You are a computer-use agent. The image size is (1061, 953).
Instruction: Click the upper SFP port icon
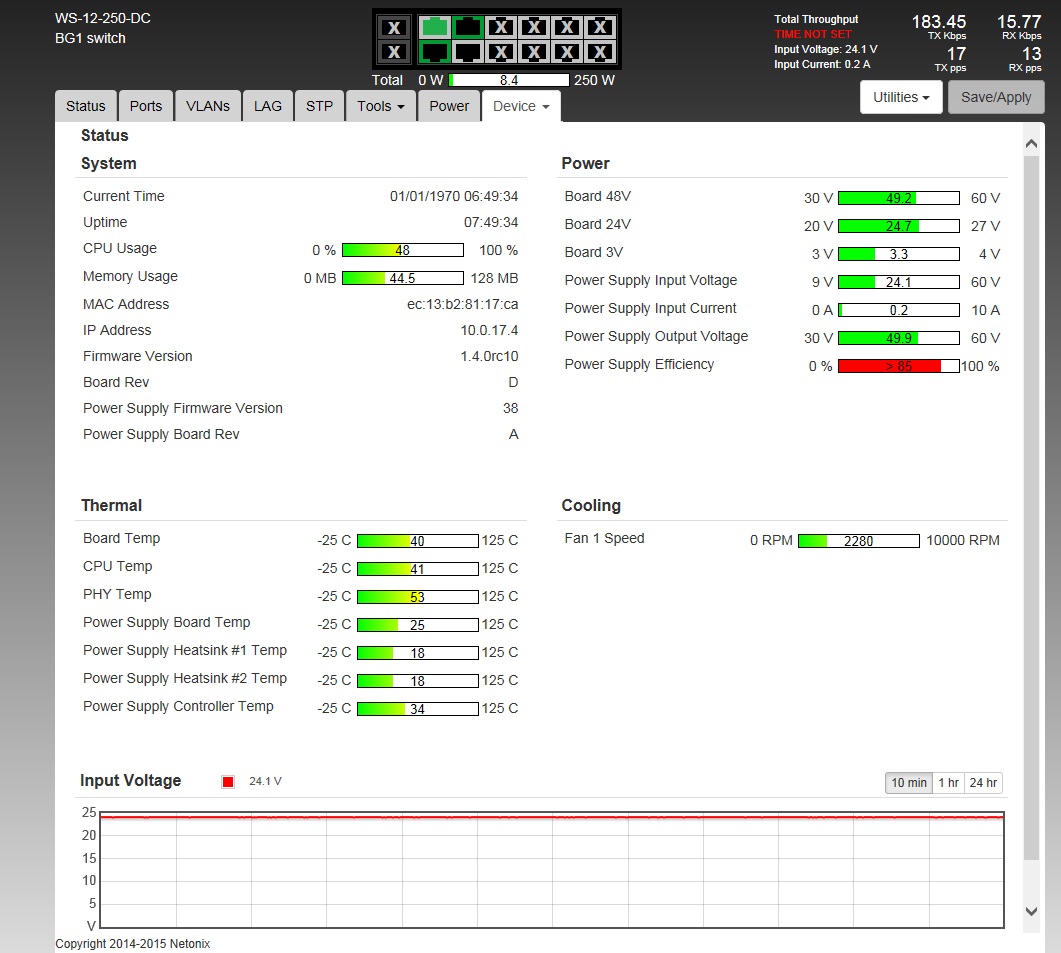coord(395,27)
